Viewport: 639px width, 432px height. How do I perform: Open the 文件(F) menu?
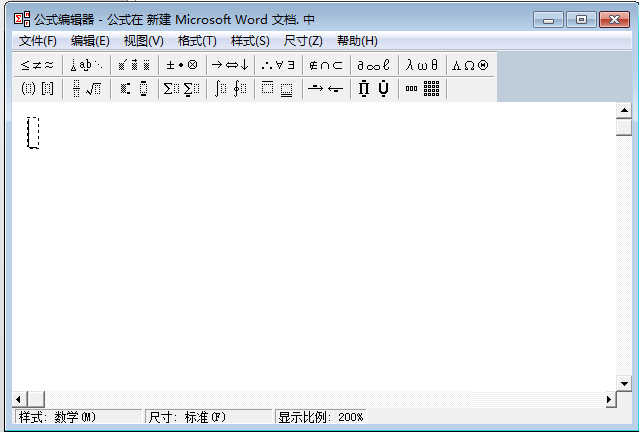38,40
